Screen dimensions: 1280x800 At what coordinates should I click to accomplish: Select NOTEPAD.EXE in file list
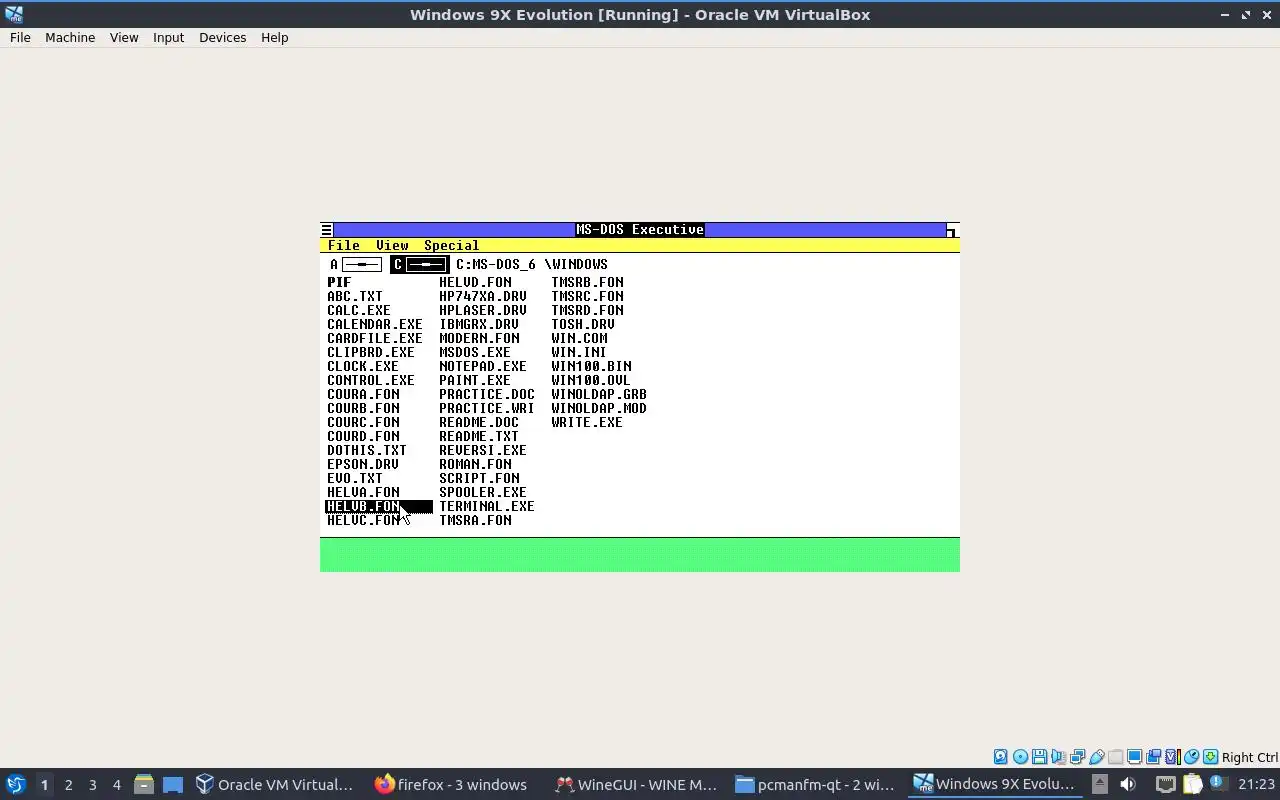point(482,367)
